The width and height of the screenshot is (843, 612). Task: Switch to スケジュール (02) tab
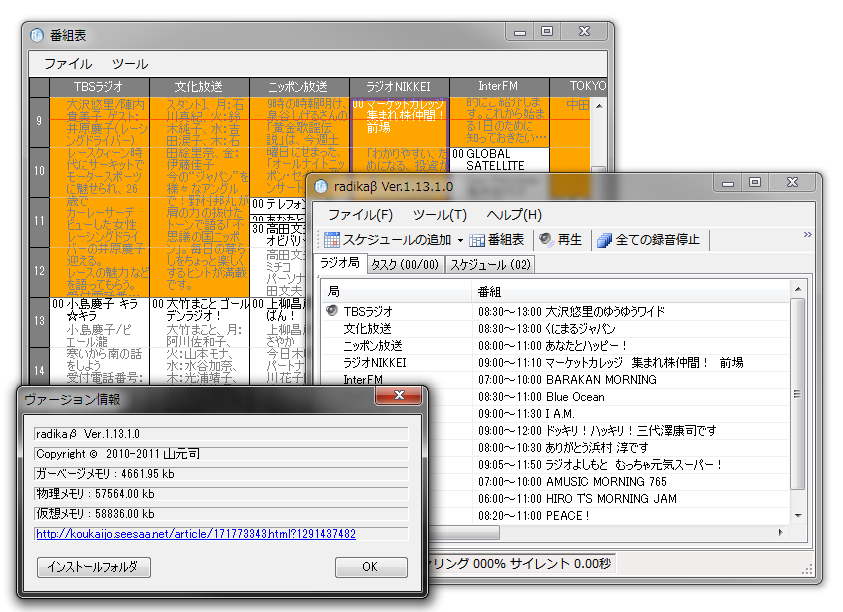tap(490, 265)
